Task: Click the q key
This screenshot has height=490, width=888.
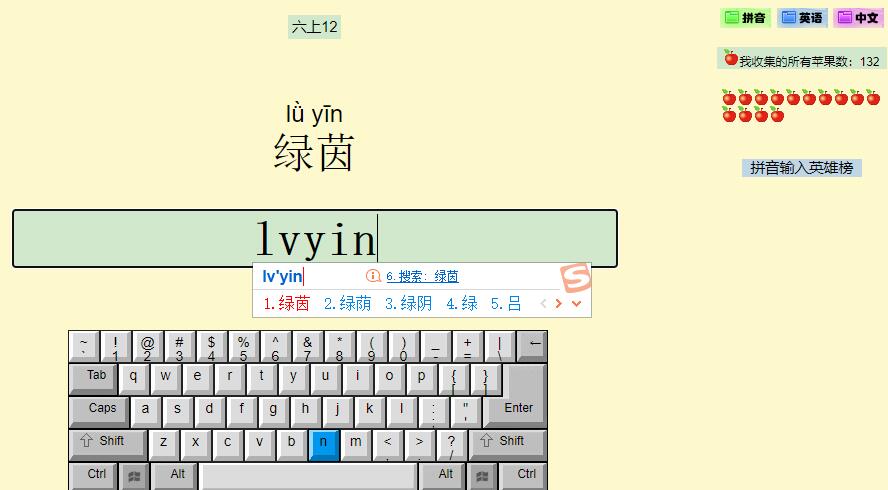Action: (134, 379)
